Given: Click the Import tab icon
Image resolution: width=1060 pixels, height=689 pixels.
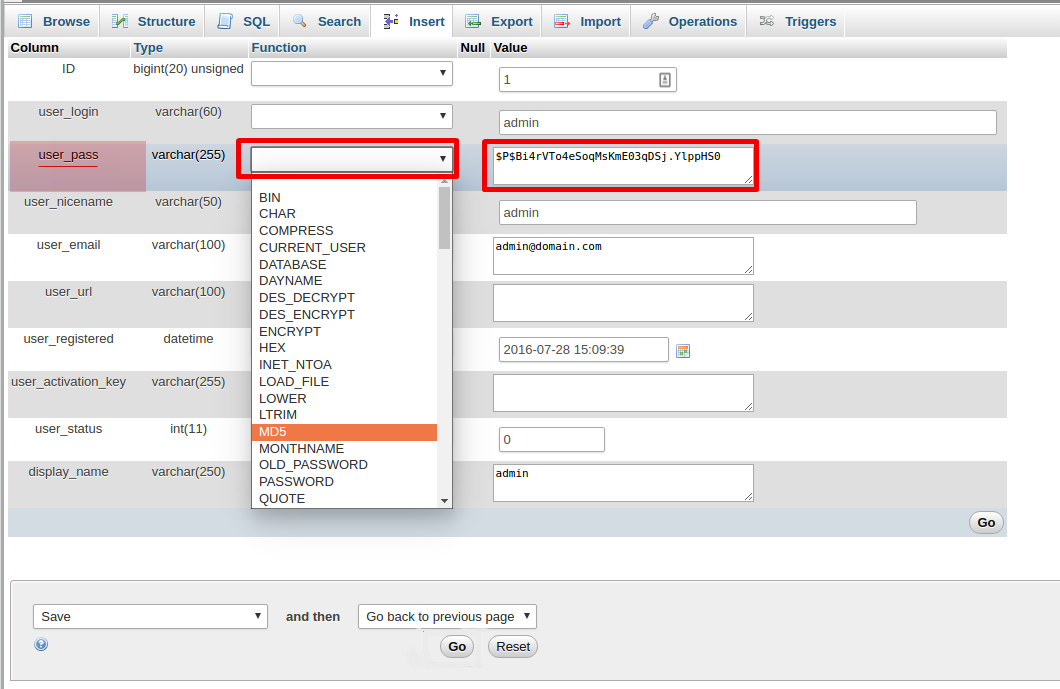Looking at the screenshot, I should click(x=562, y=21).
